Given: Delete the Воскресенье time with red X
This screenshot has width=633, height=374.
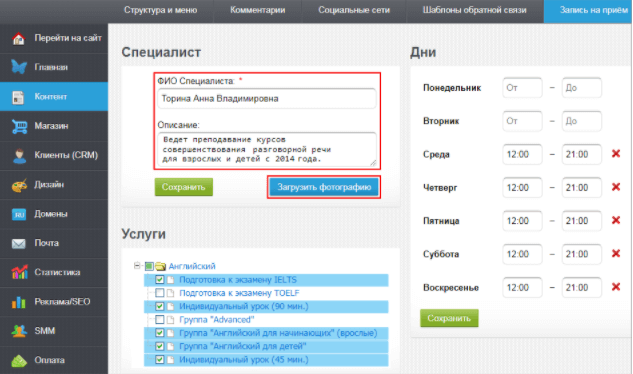Looking at the screenshot, I should point(616,287).
